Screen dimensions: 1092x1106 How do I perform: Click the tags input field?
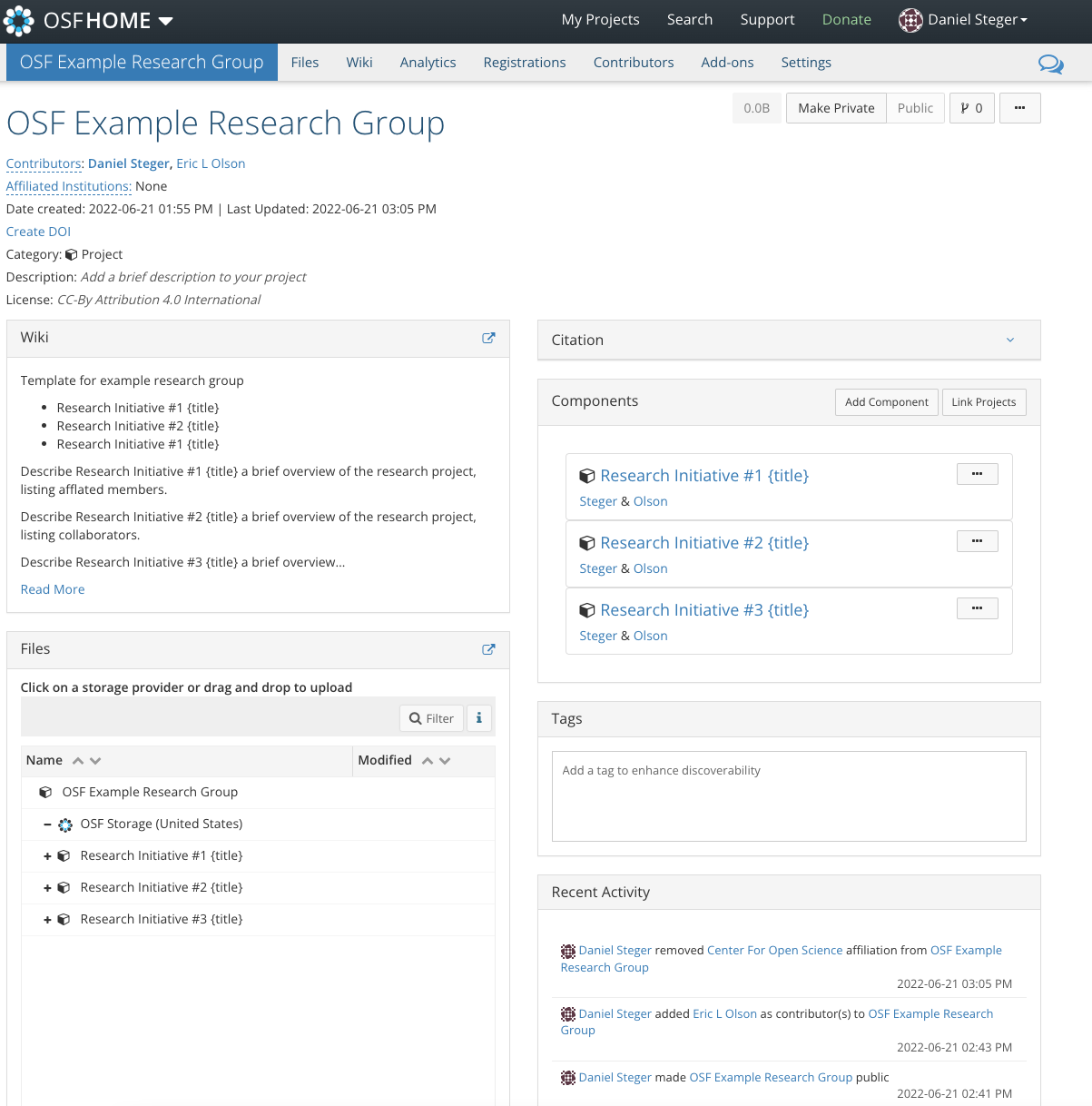click(x=788, y=795)
